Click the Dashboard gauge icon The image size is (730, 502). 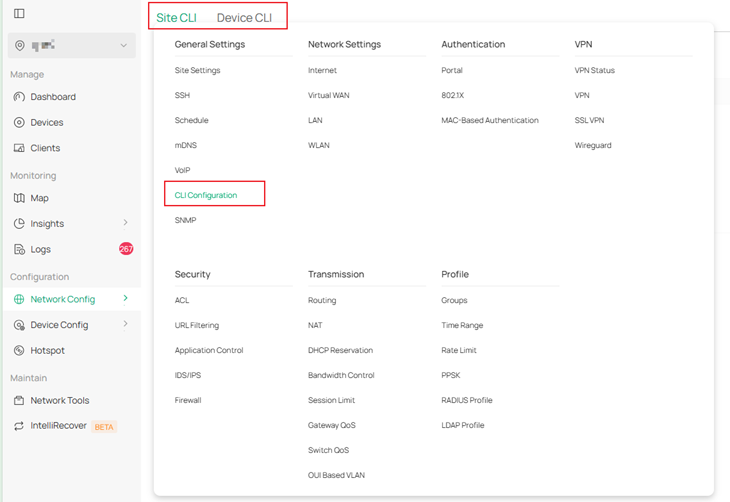click(x=19, y=97)
